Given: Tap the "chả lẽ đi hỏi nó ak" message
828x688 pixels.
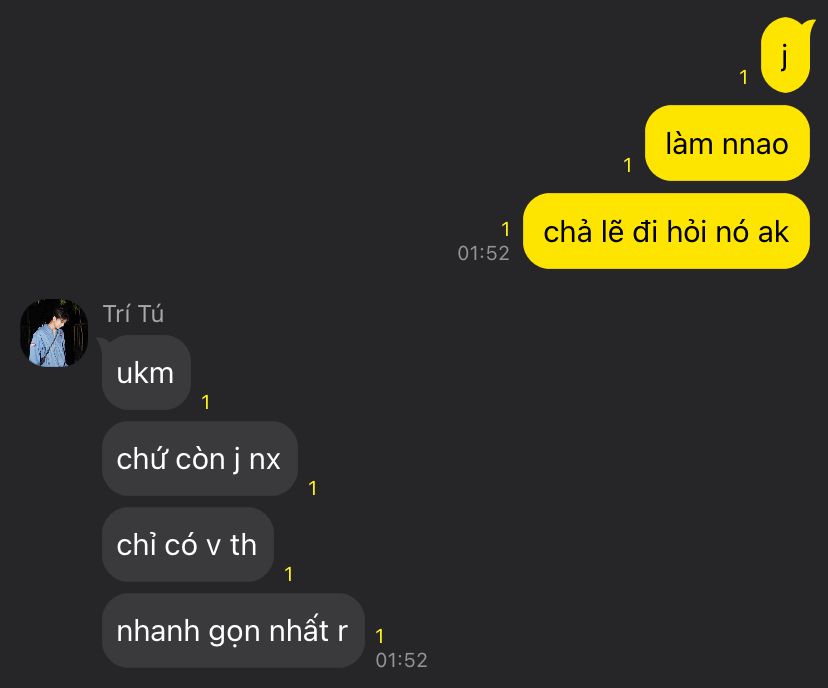Looking at the screenshot, I should [666, 231].
